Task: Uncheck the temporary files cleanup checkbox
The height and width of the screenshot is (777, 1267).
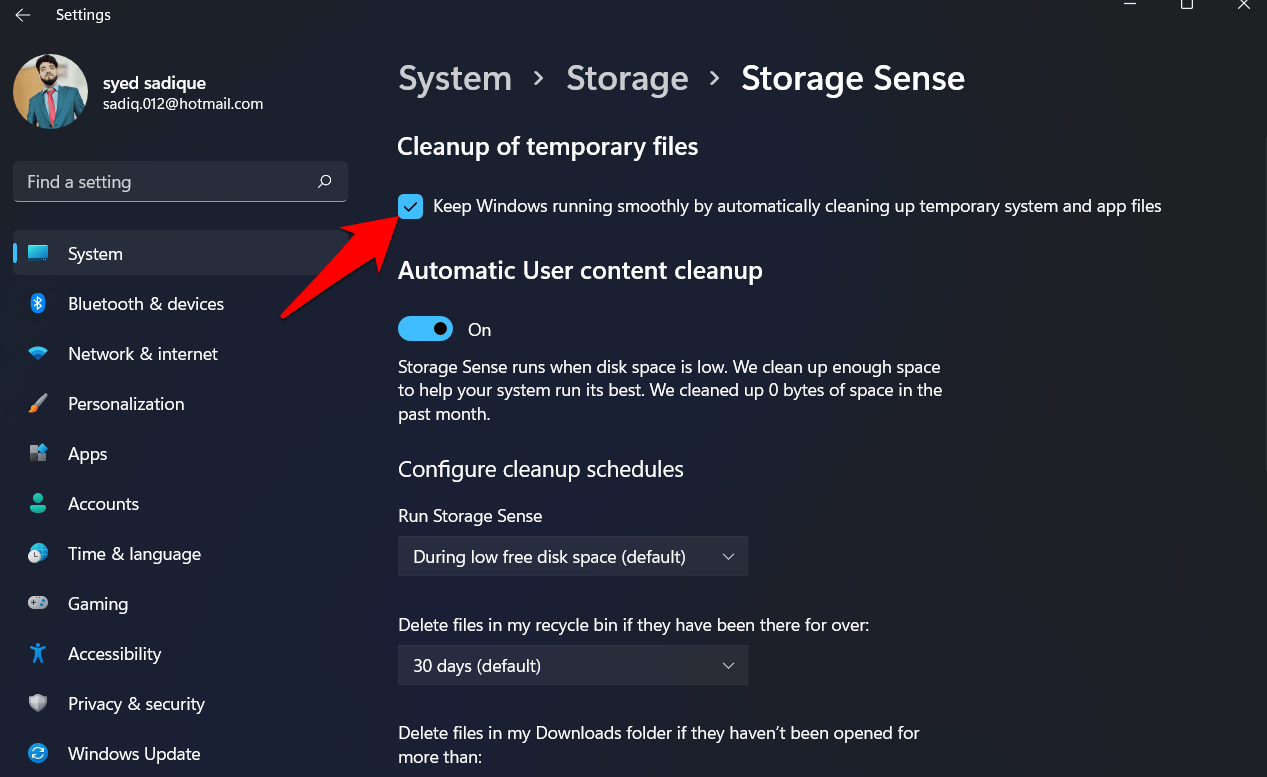Action: click(411, 207)
